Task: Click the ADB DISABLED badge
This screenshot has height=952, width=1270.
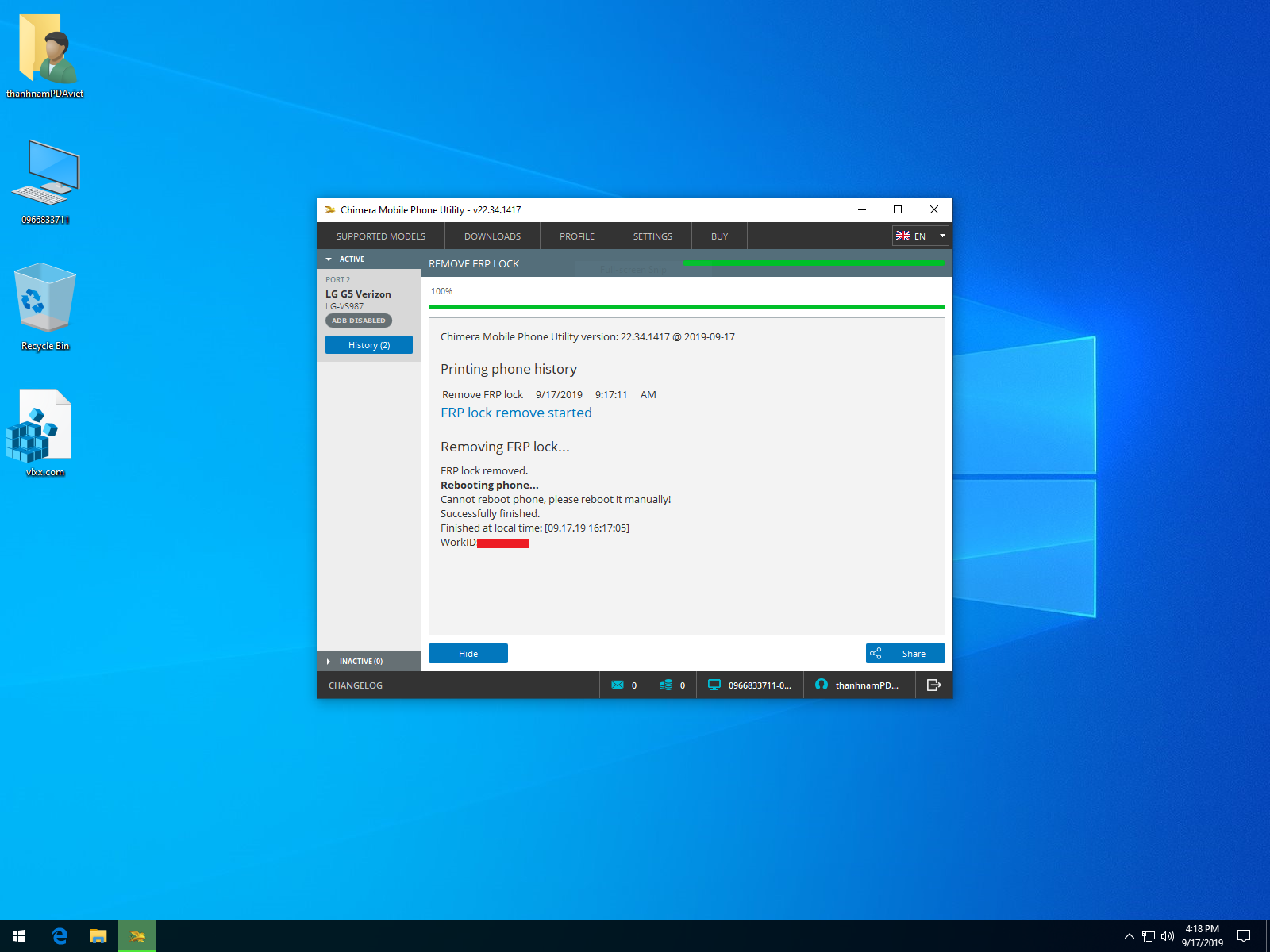Action: (x=359, y=321)
